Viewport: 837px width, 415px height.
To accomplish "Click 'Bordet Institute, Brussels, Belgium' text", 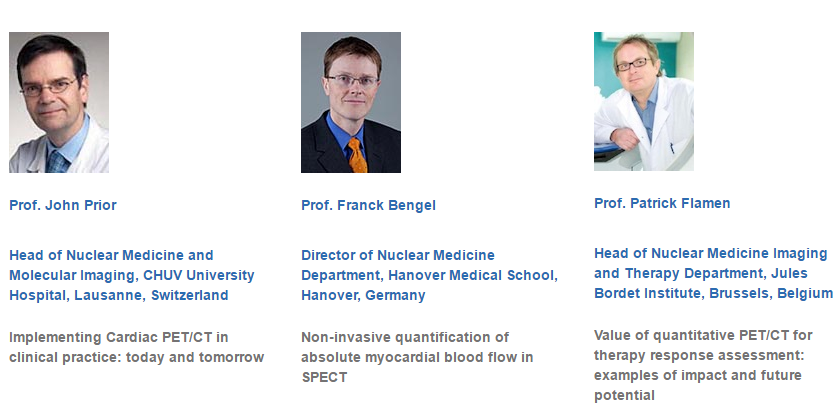I will tap(713, 293).
